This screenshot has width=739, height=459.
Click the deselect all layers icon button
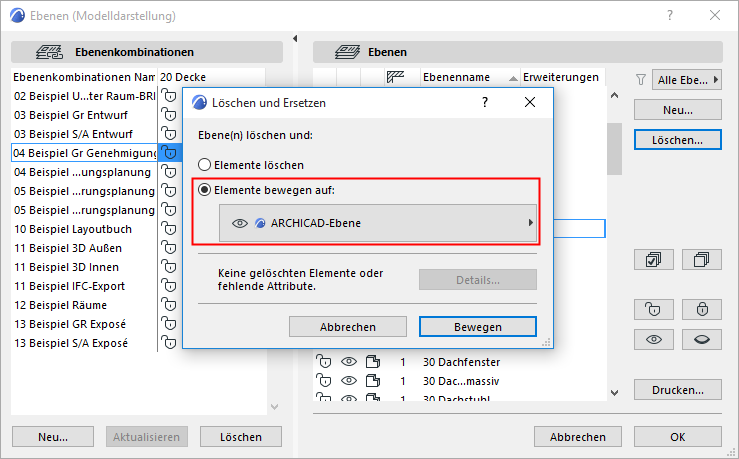click(x=701, y=259)
